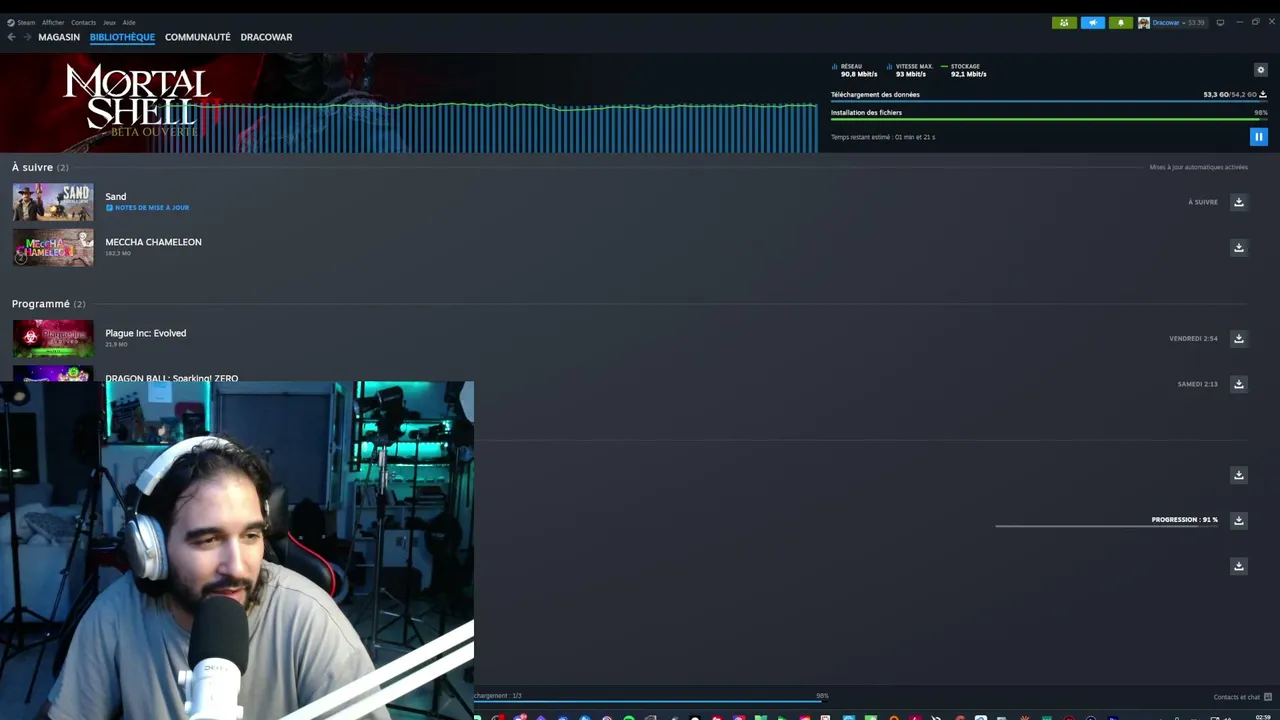
Task: Open the blue megaphone announcements button
Action: [x=1093, y=22]
